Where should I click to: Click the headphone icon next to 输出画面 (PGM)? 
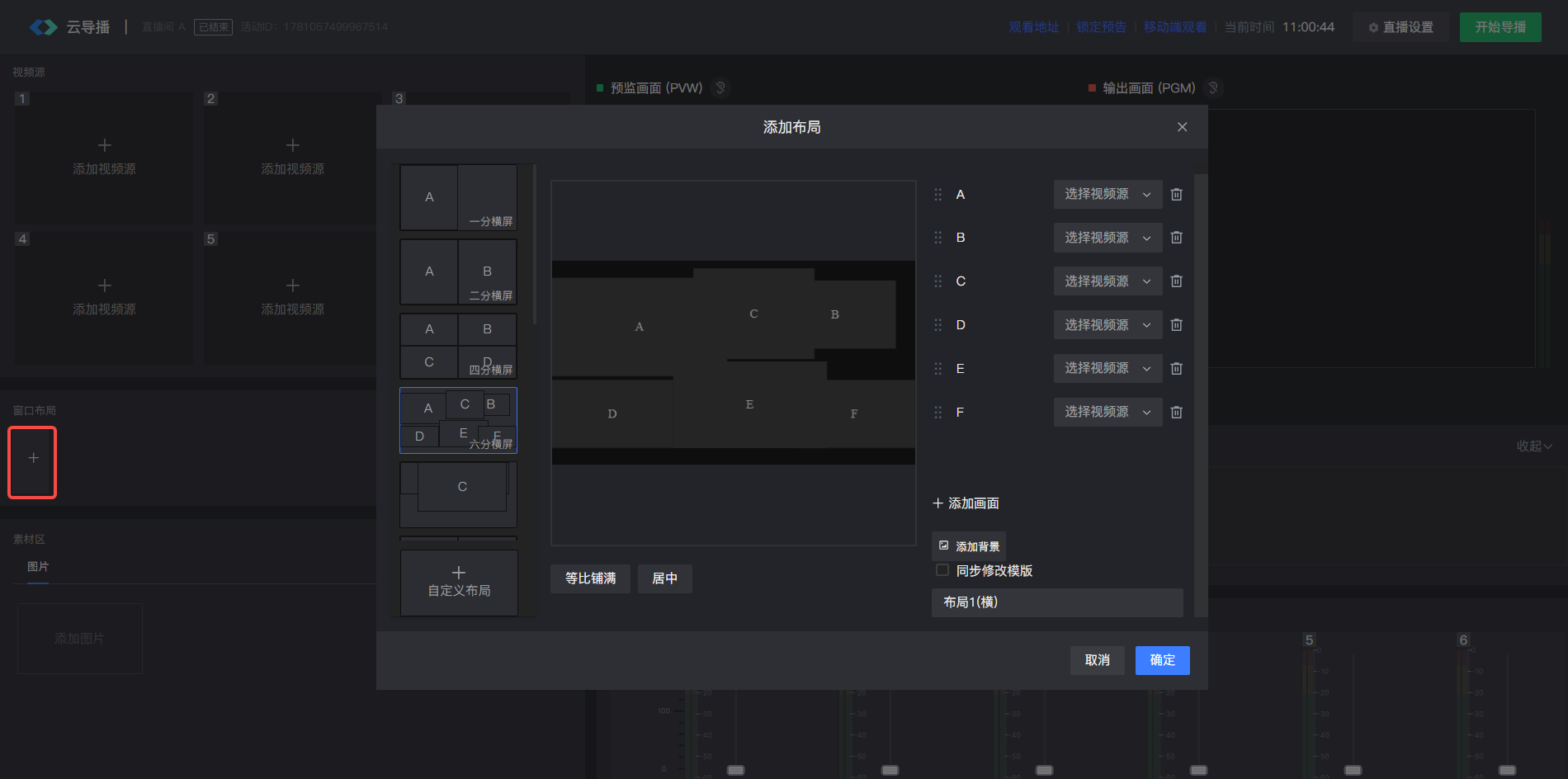[x=1213, y=87]
